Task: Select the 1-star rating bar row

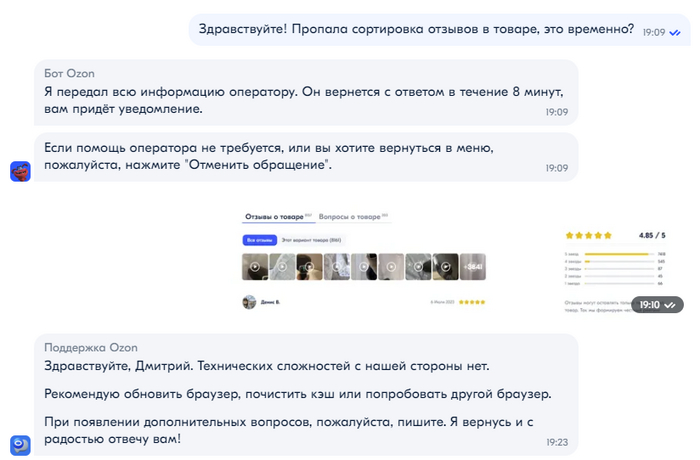Action: [x=615, y=283]
